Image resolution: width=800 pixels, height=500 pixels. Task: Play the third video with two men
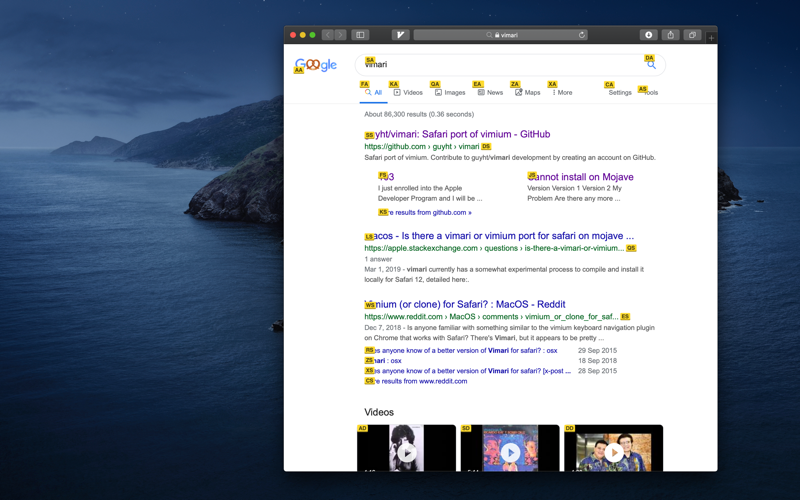point(614,448)
